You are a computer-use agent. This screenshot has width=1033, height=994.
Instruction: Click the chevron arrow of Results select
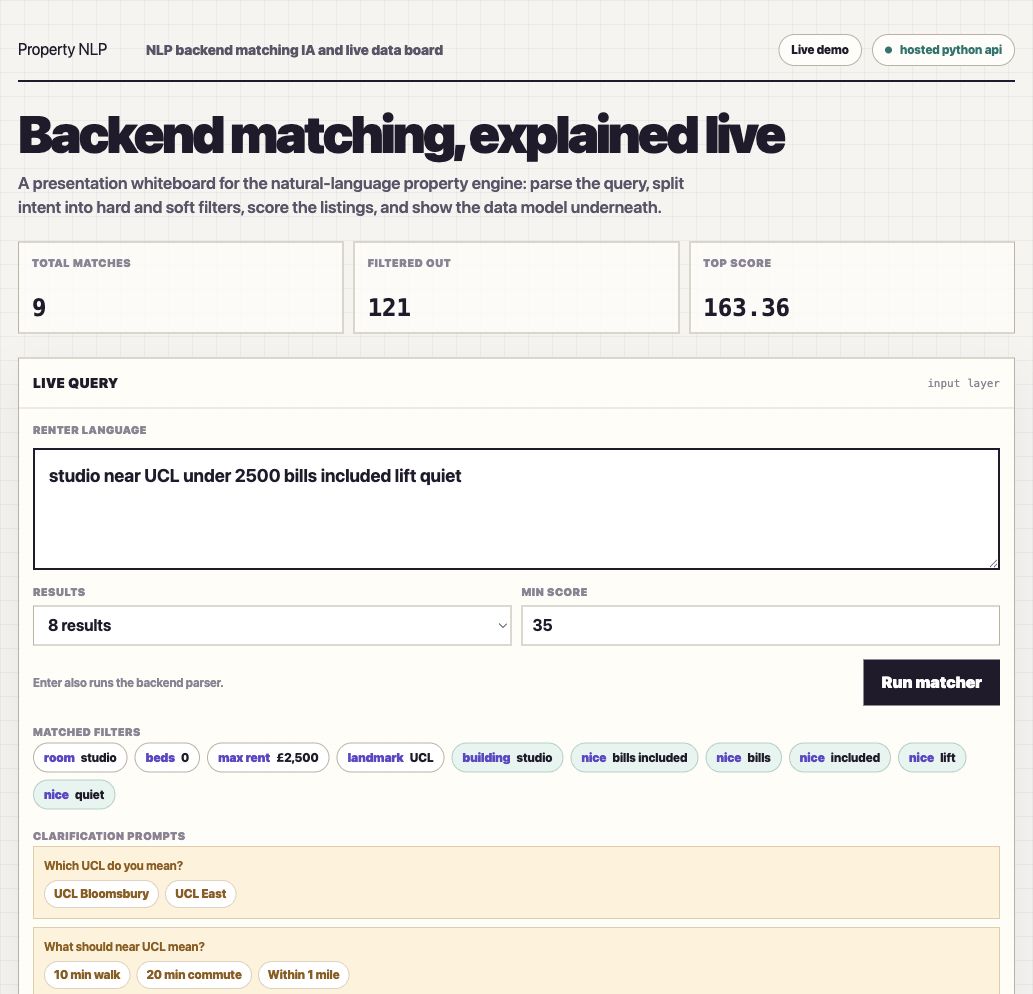pos(503,626)
